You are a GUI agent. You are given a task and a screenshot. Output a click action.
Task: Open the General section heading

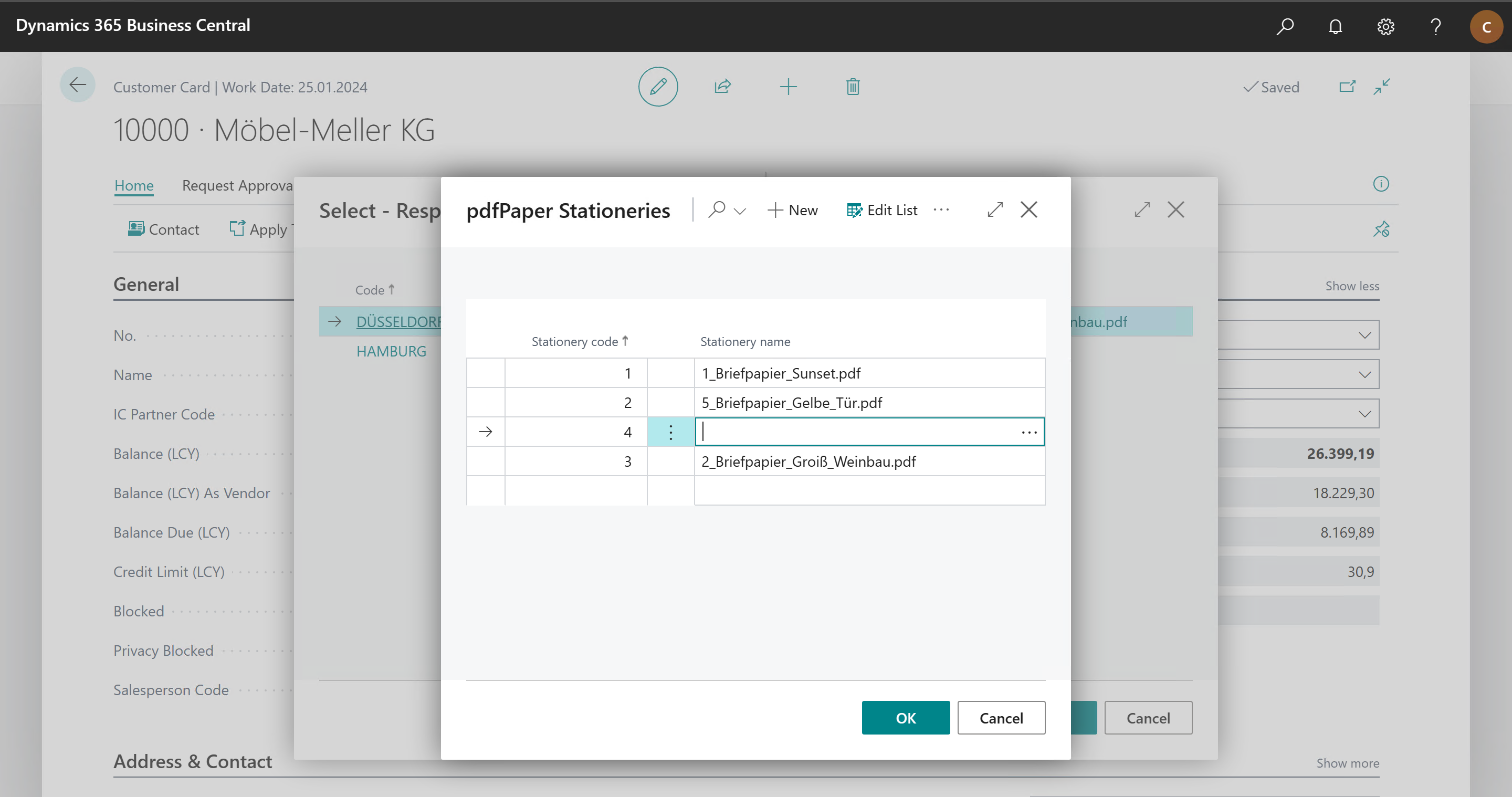[x=146, y=284]
